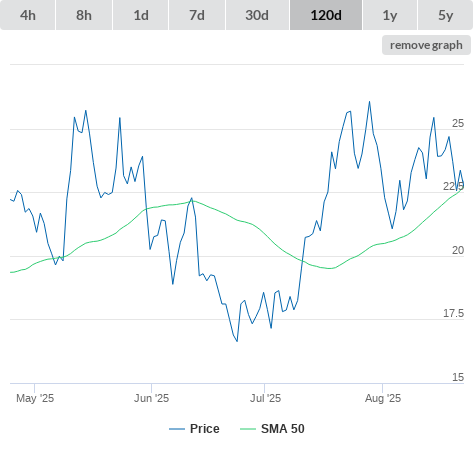Click the blue Price legend line marker
The height and width of the screenshot is (455, 474).
[x=177, y=429]
